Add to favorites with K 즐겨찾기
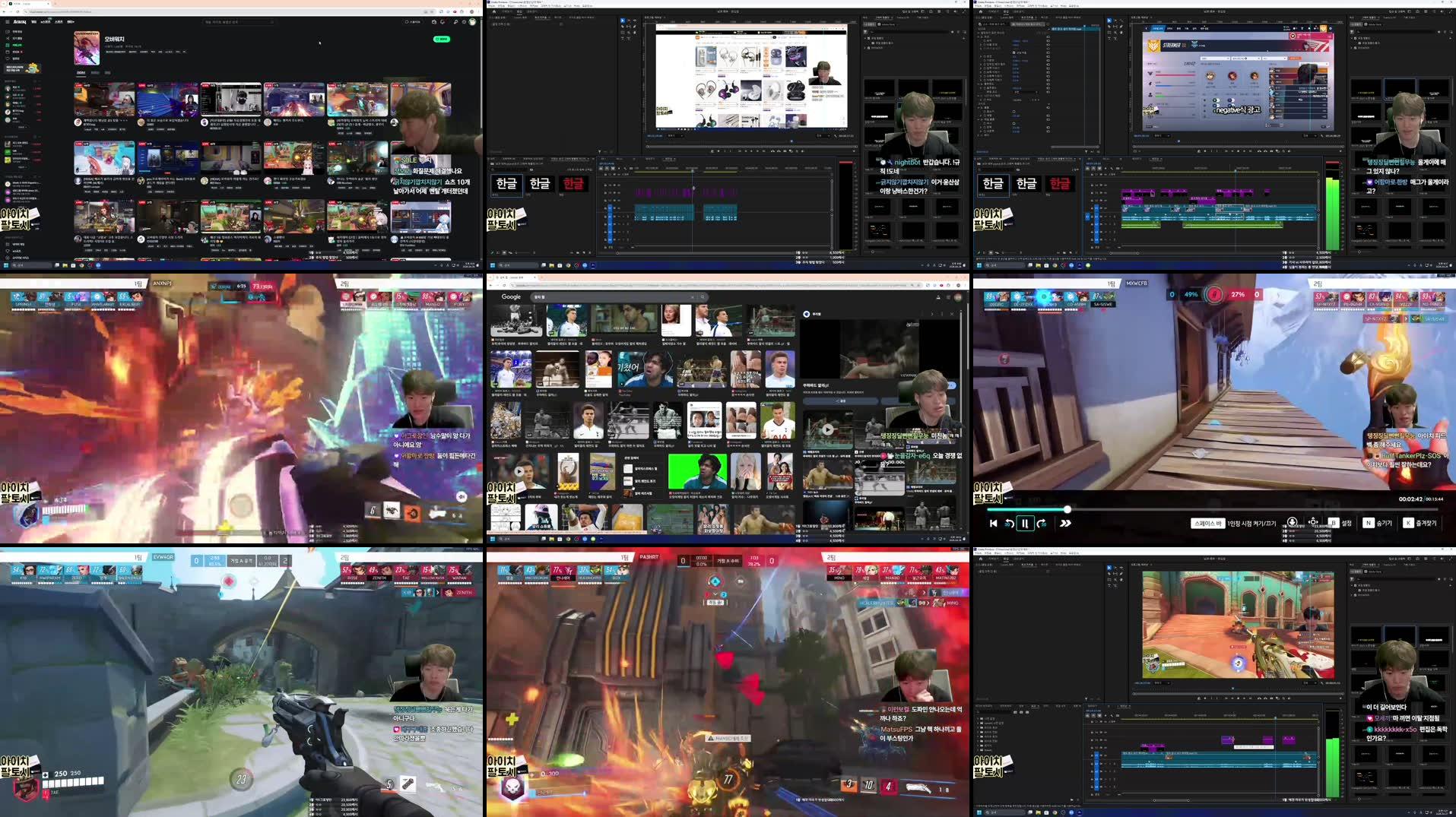This screenshot has width=1456, height=817. click(1420, 523)
